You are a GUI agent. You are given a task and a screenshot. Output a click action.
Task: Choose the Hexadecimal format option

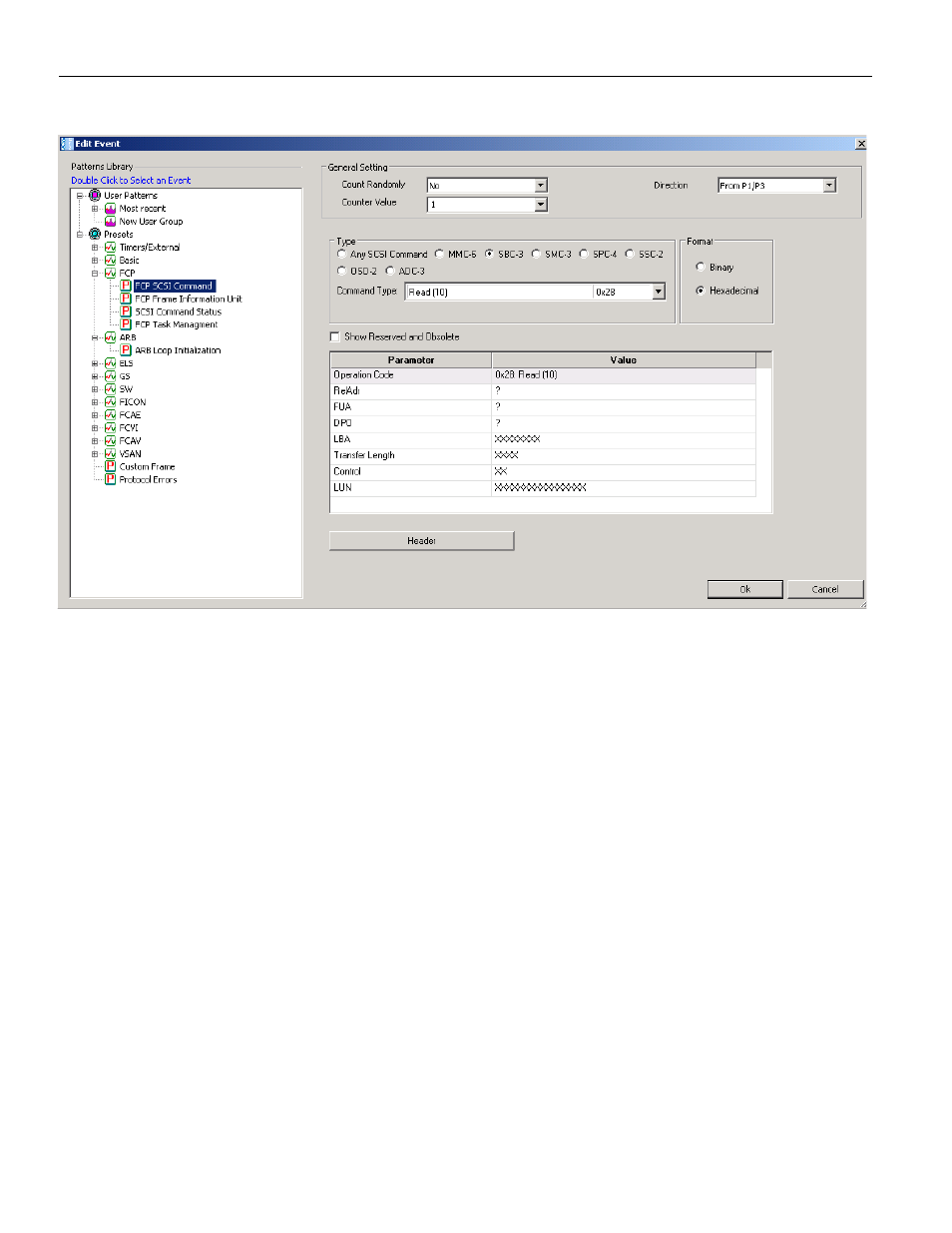tap(701, 291)
